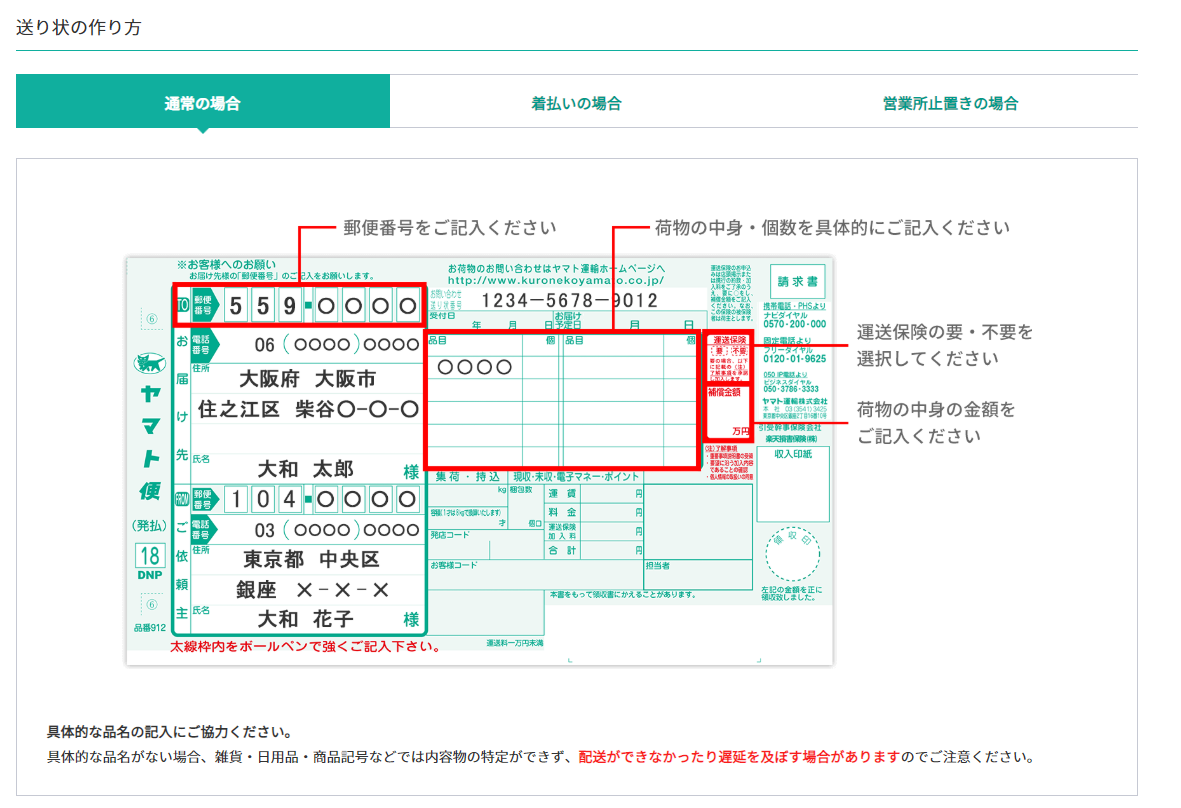Click the dashed circular receipt stamp mark
The height and width of the screenshot is (808, 1181).
[x=793, y=557]
